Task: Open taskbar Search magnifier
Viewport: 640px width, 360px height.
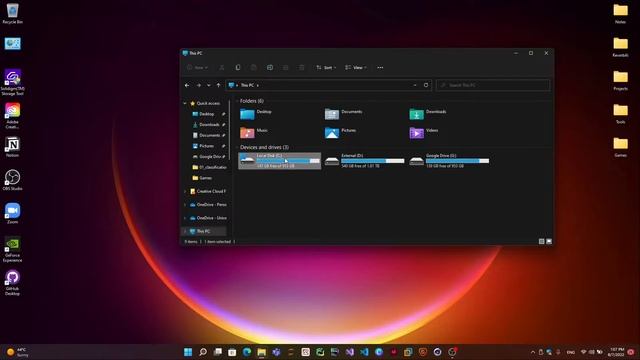Action: click(203, 352)
